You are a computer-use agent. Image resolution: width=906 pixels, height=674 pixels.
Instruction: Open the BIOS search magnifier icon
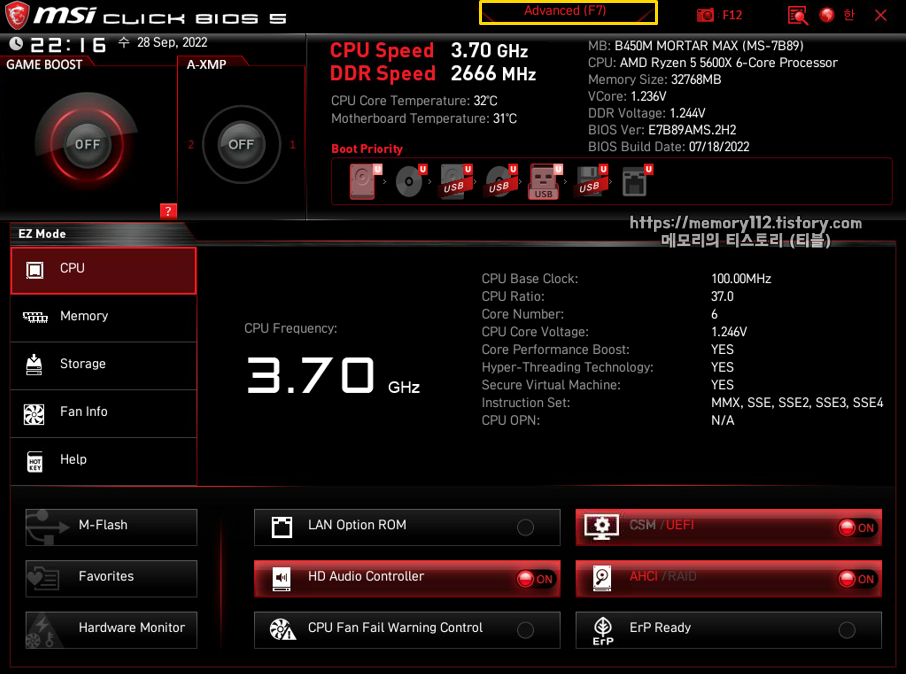pos(797,15)
